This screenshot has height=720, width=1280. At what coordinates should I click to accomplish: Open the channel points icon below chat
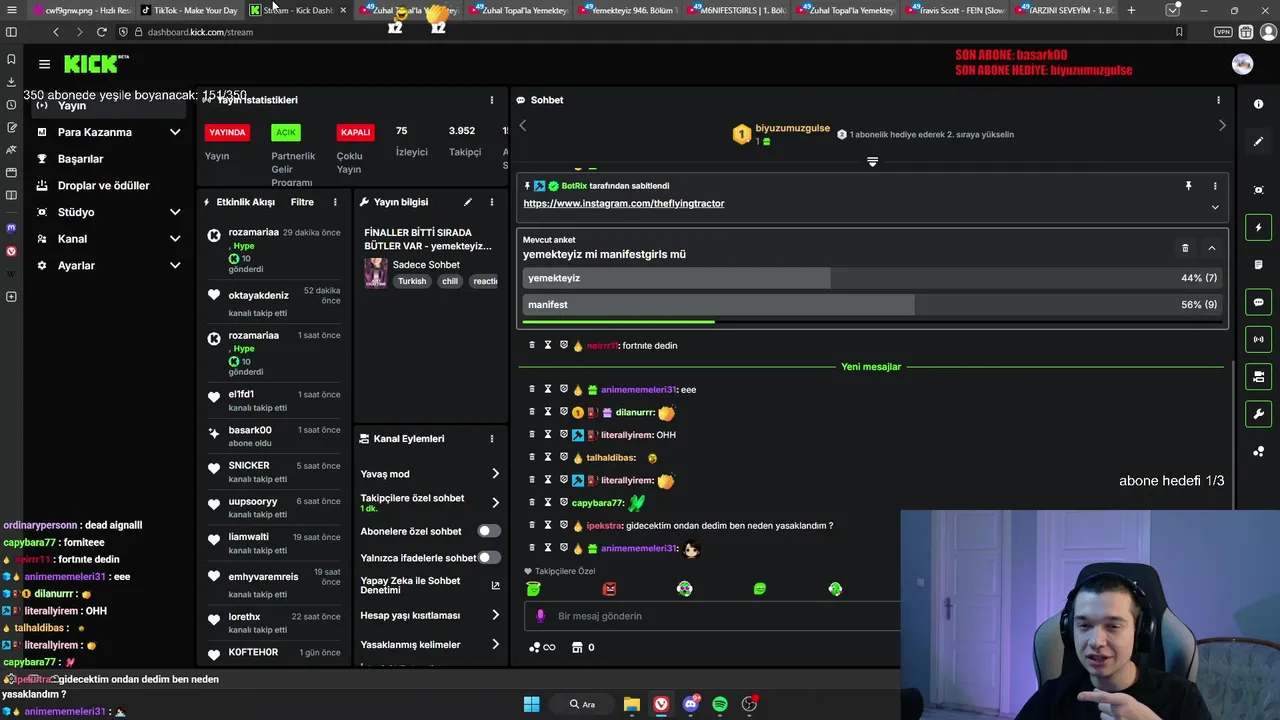click(535, 648)
